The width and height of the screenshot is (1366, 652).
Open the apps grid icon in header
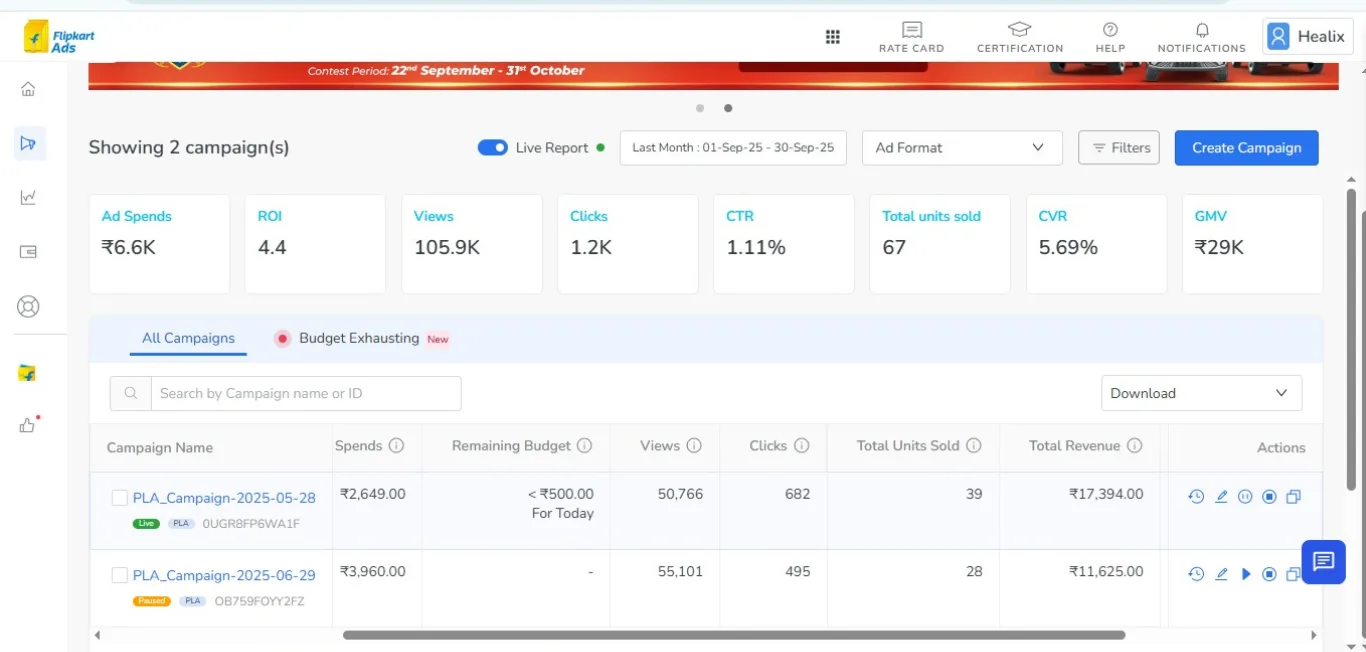click(832, 37)
